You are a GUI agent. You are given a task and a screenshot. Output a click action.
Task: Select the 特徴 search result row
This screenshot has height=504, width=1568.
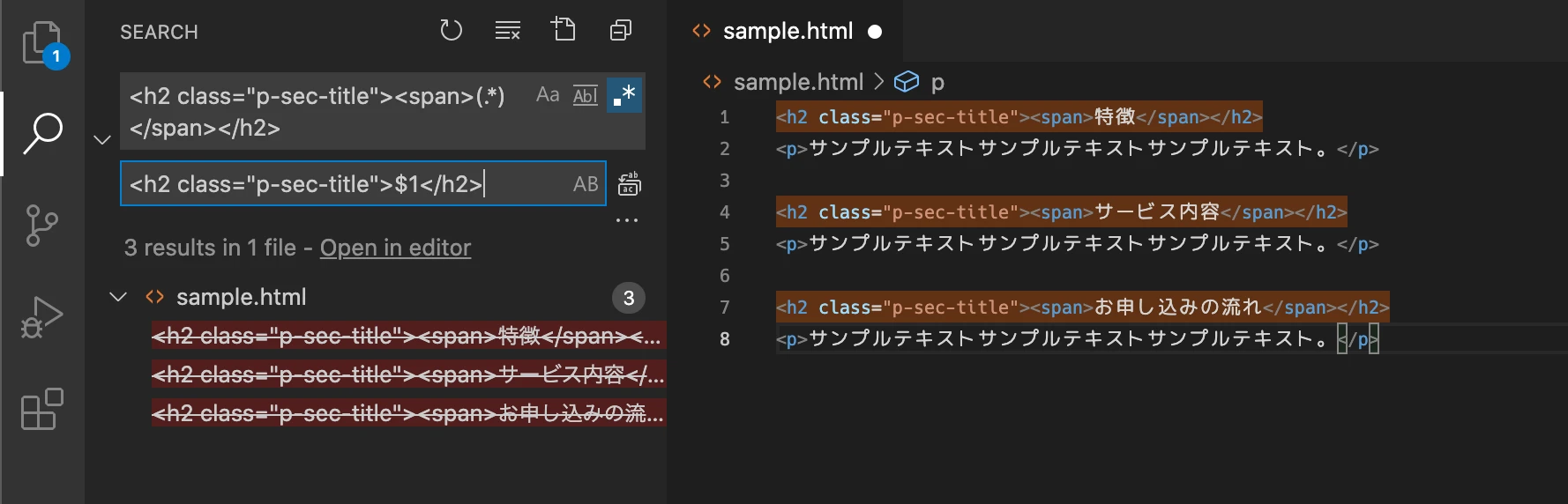[408, 336]
